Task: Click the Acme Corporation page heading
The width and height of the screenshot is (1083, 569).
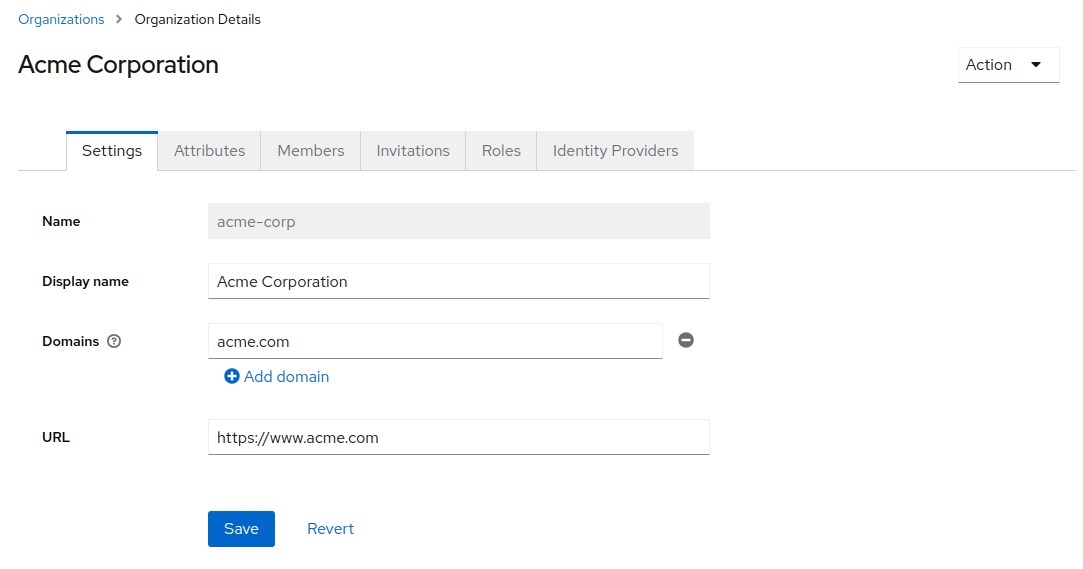Action: 118,65
